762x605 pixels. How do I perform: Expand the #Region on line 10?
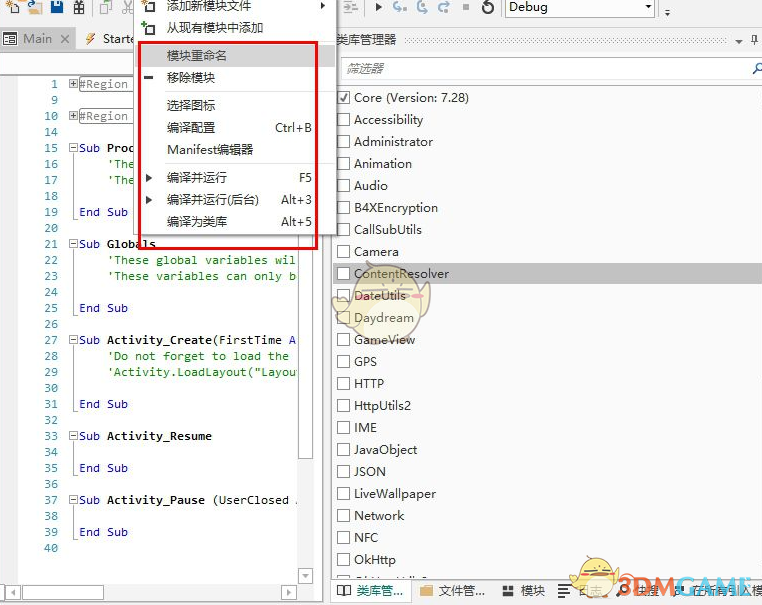point(73,116)
